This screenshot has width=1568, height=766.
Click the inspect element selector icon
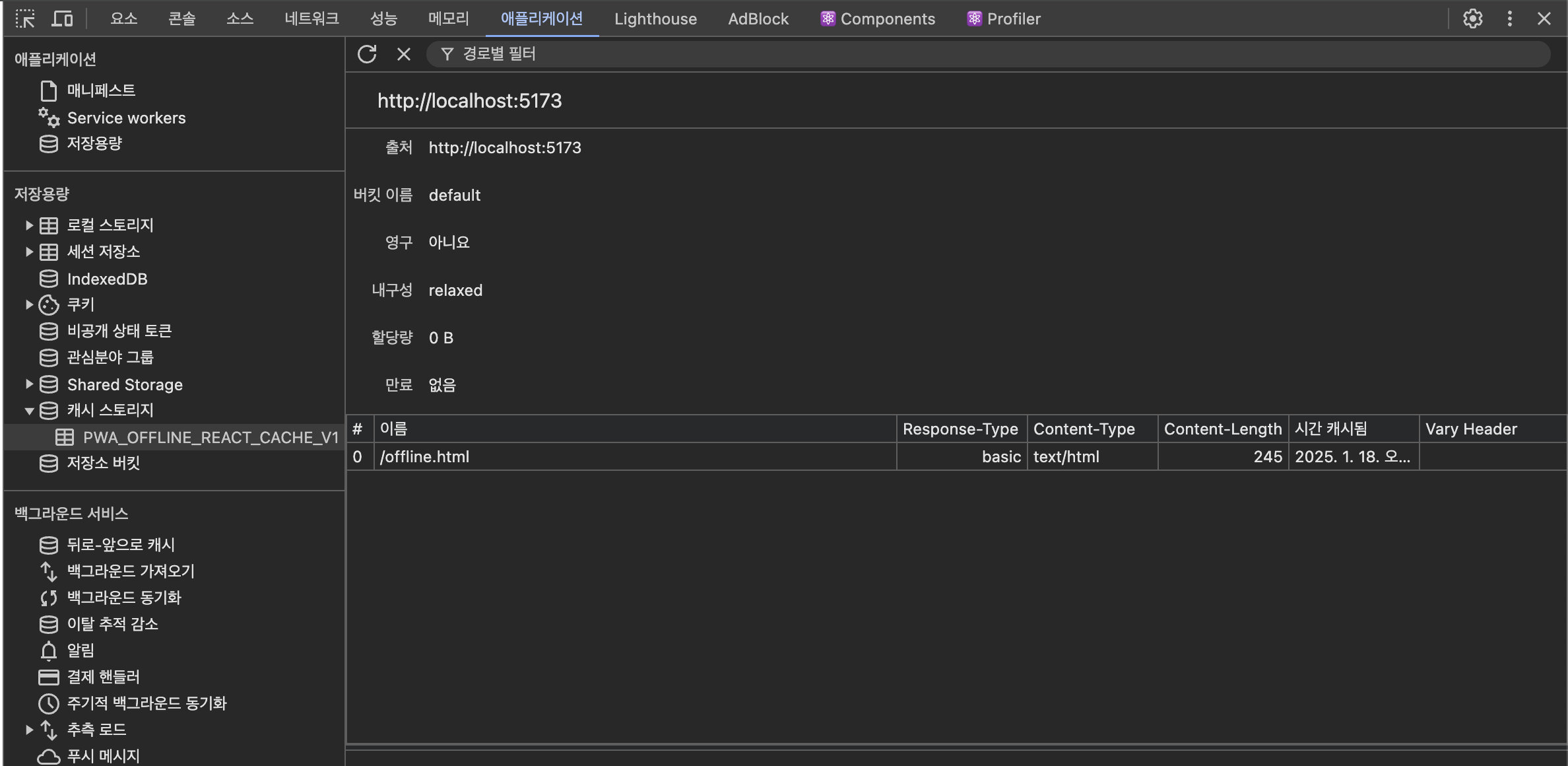pos(25,18)
